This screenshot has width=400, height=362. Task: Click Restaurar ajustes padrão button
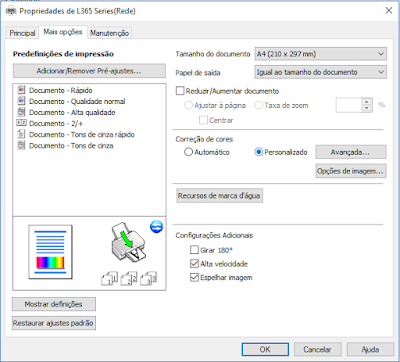[x=54, y=323]
